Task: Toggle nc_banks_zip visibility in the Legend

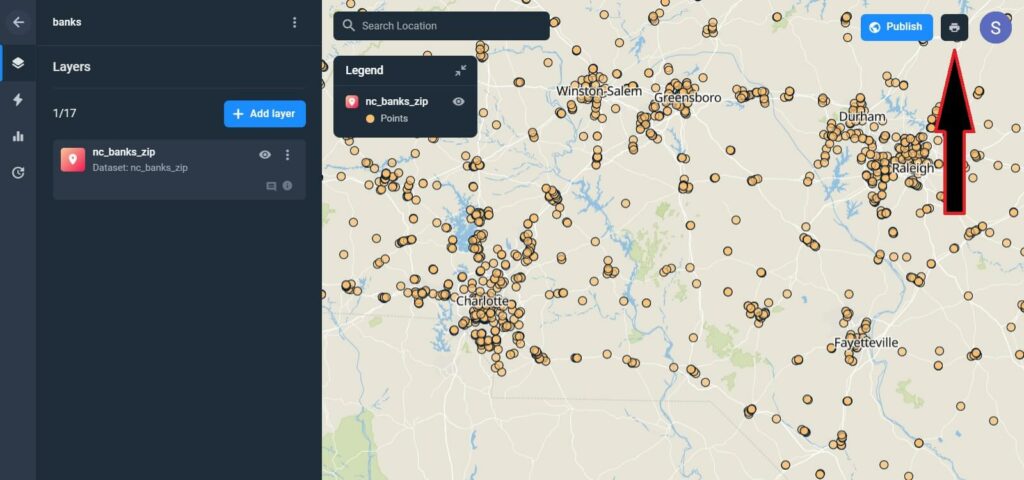Action: tap(458, 101)
